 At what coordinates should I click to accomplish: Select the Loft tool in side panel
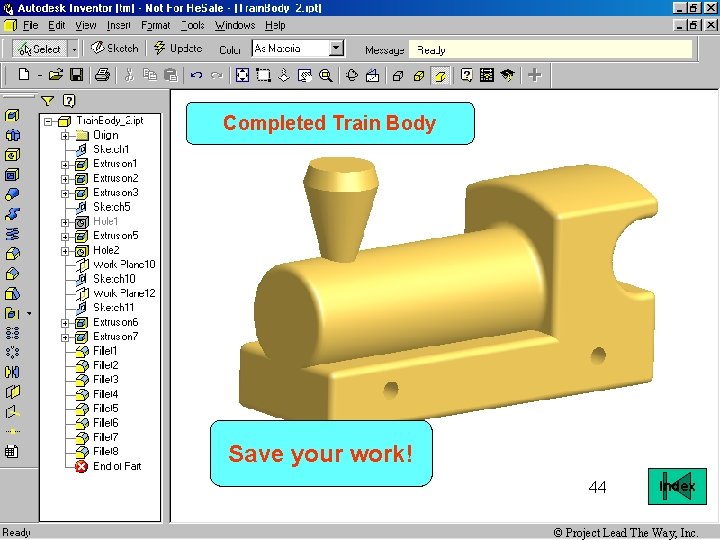12,194
